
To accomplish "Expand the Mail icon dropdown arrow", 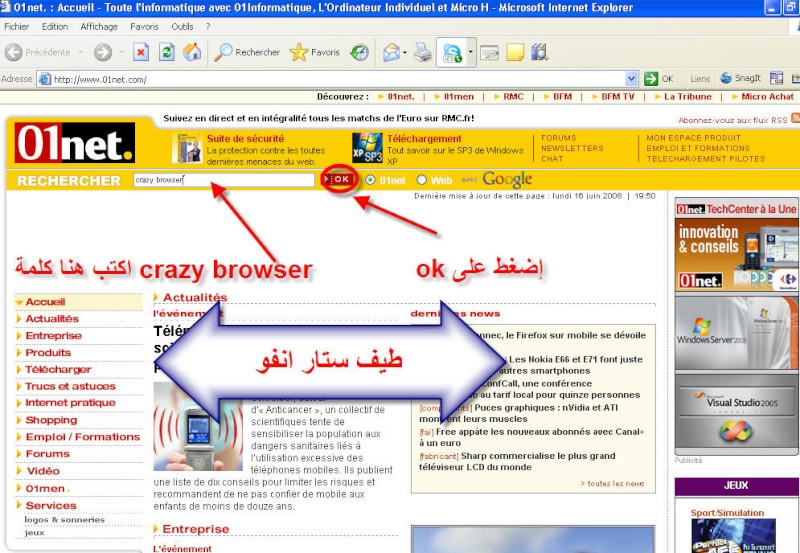I will [x=405, y=52].
